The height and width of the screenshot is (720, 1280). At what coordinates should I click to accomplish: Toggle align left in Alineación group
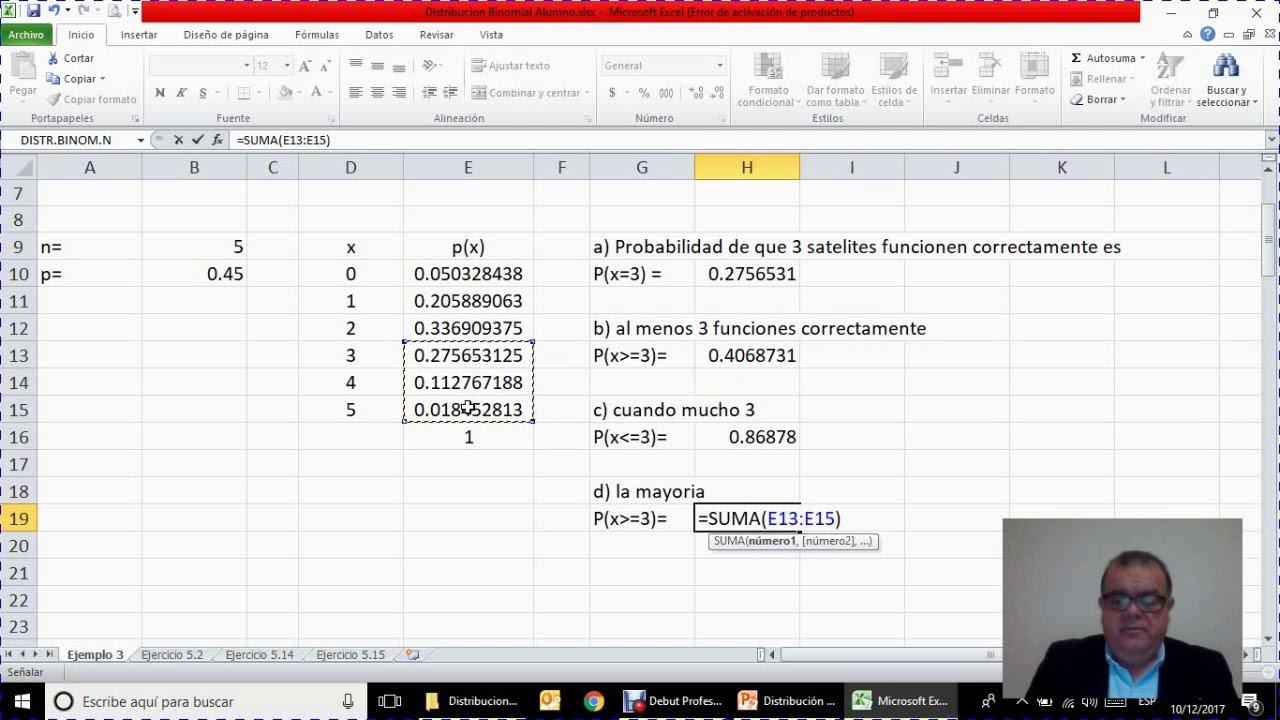coord(355,93)
